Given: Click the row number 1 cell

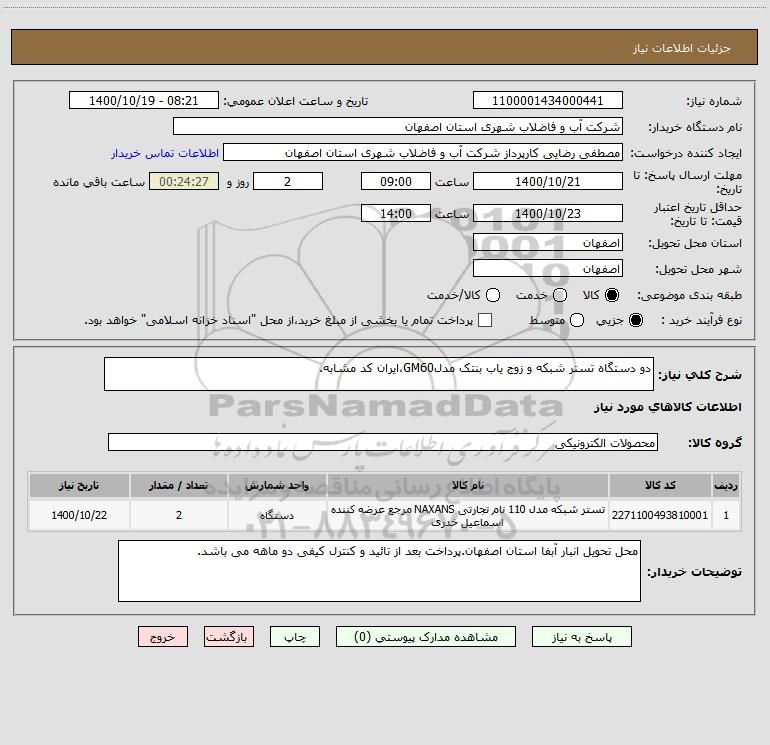Looking at the screenshot, I should [x=726, y=515].
